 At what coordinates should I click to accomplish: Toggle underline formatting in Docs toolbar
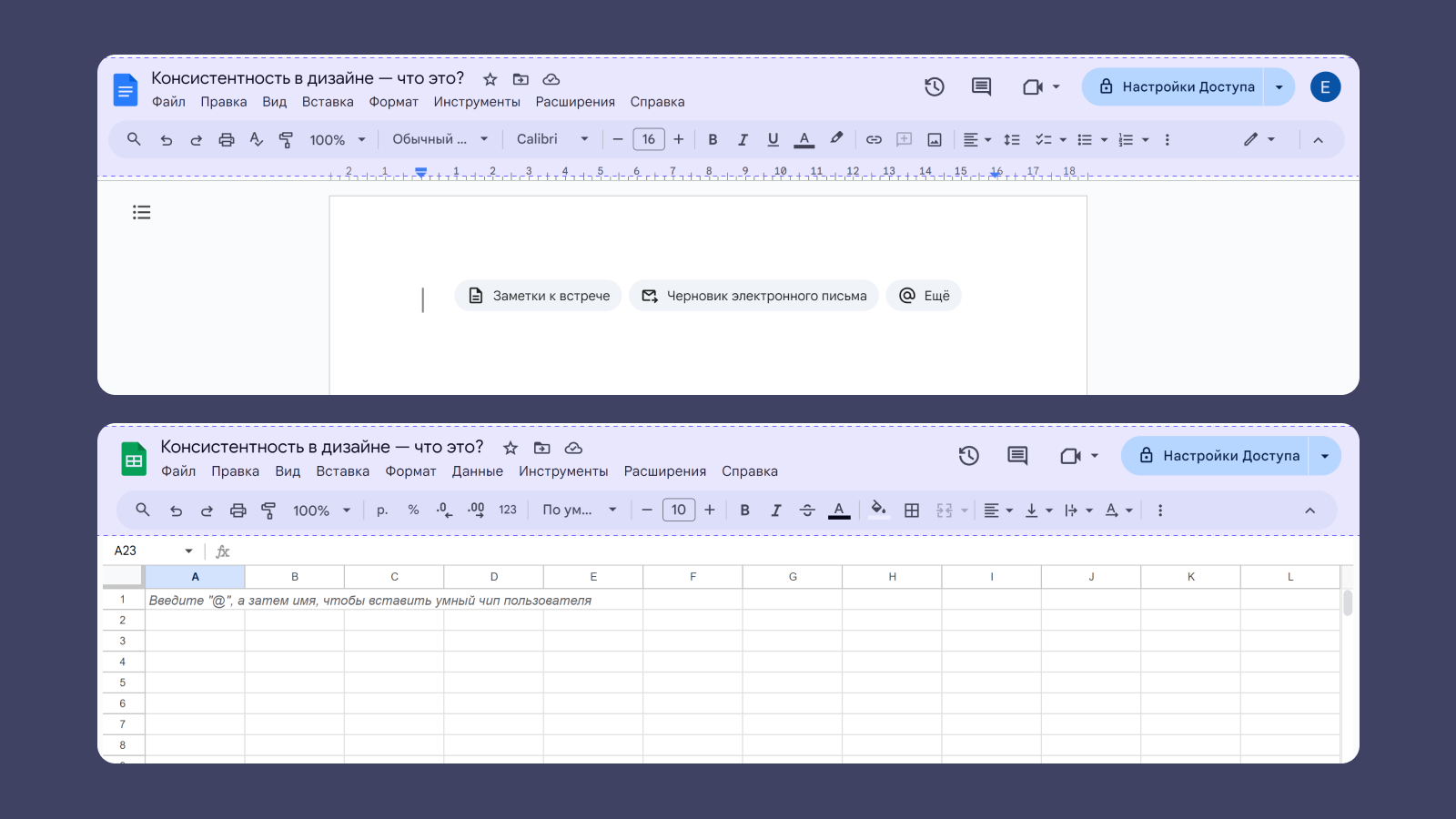coord(773,140)
